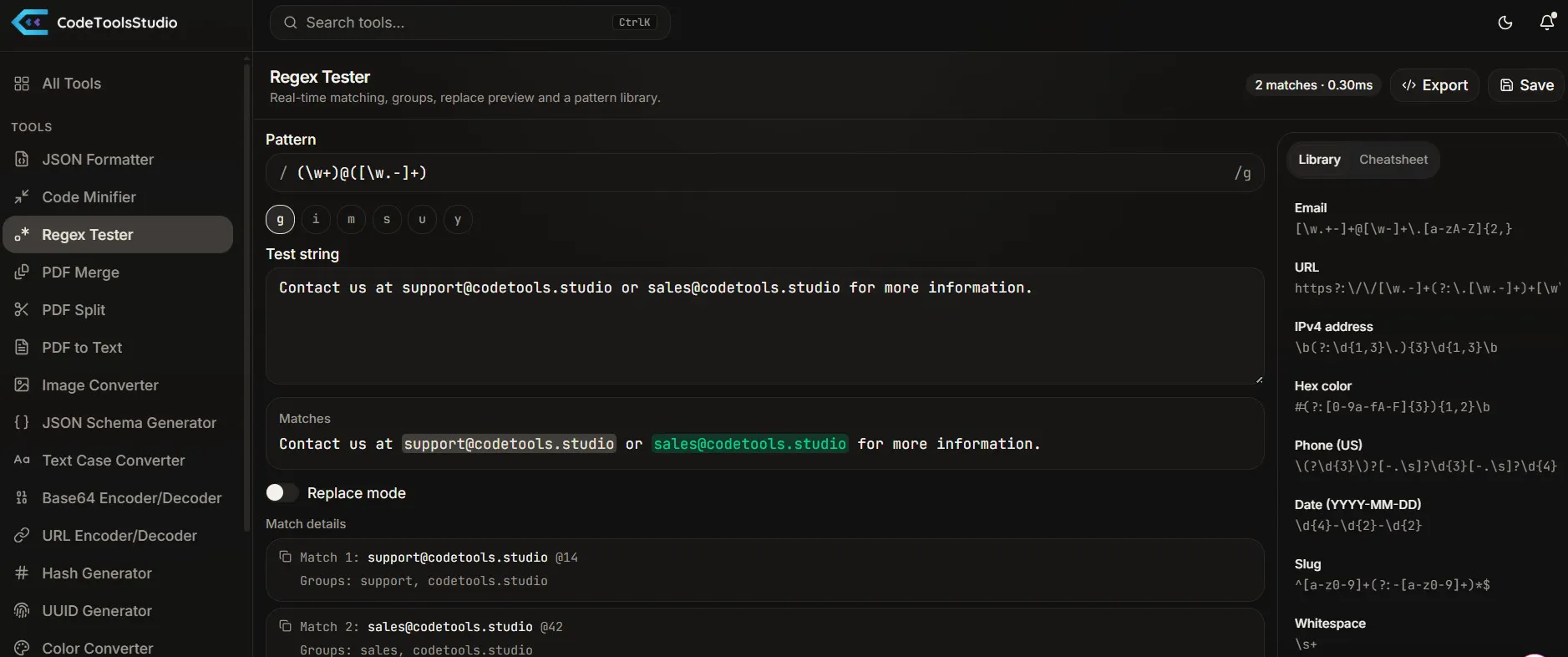Copy Match 1 using its copy icon
Image resolution: width=1568 pixels, height=657 pixels.
pos(285,557)
